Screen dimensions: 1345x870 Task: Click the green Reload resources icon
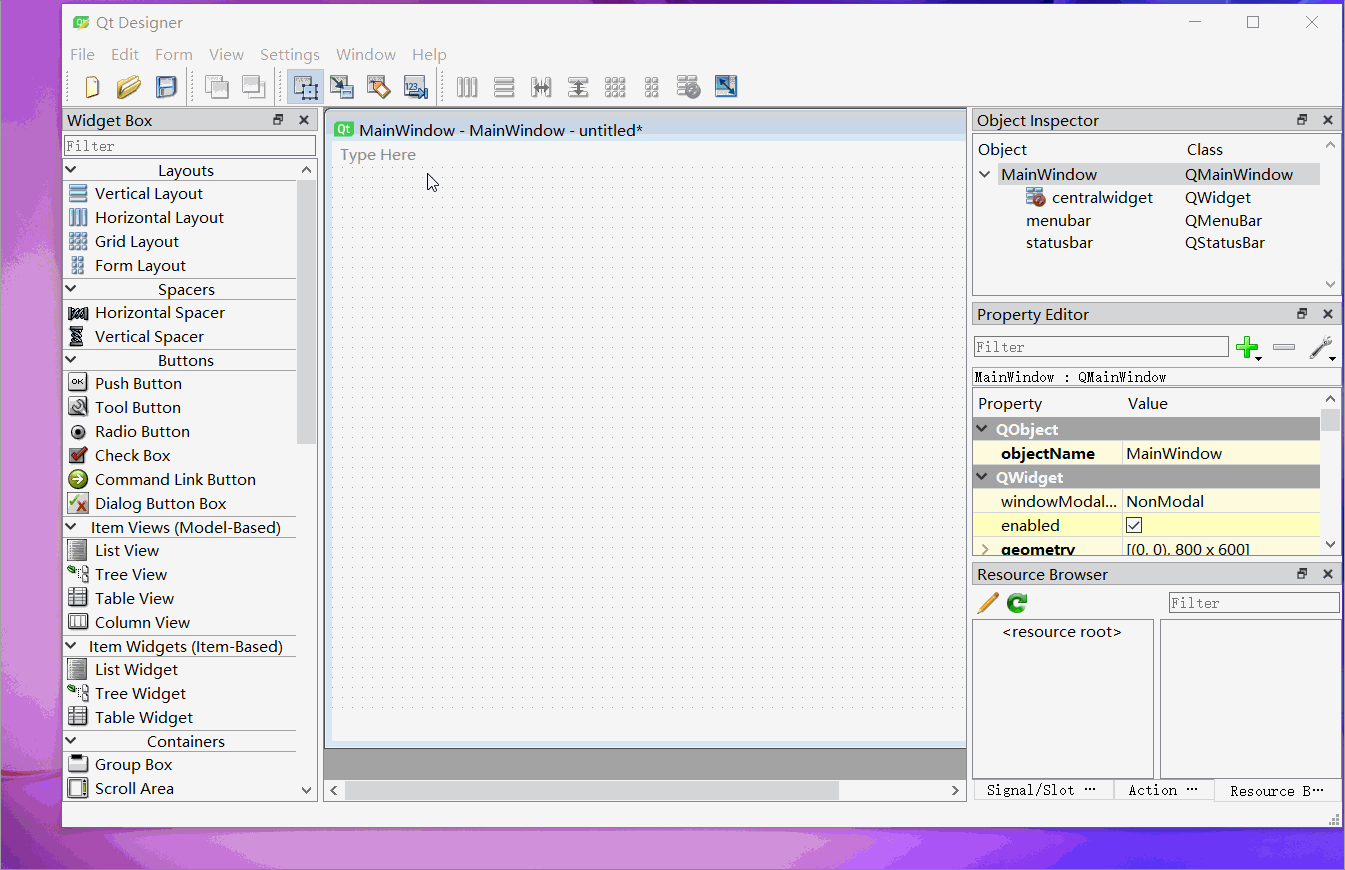tap(1017, 603)
